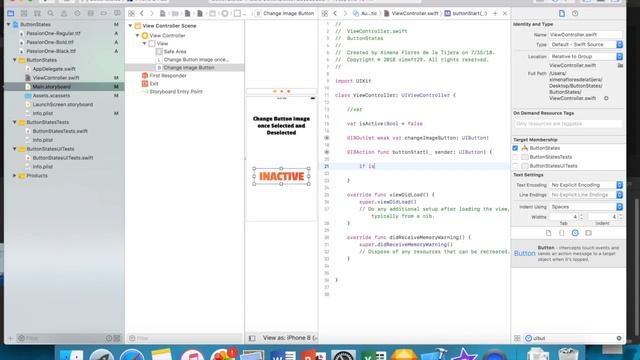The image size is (640, 360).
Task: Collapse the View Controller outline item
Action: [138, 36]
